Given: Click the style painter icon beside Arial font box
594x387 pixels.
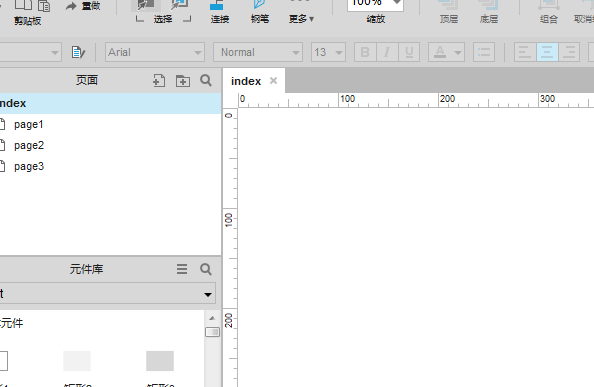Looking at the screenshot, I should point(78,52).
